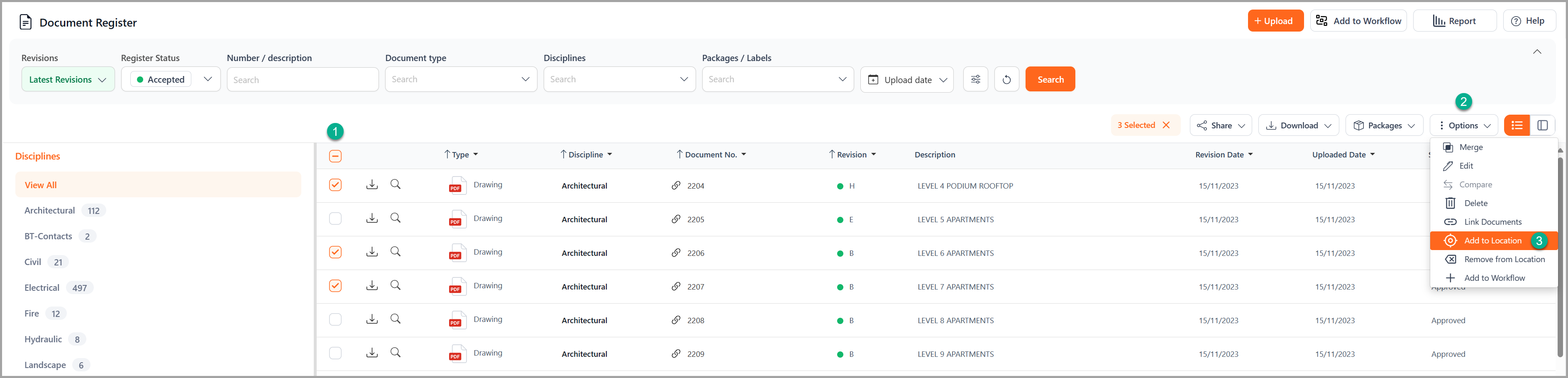Check the row 2209 checkbox
The image size is (1568, 378).
click(335, 352)
